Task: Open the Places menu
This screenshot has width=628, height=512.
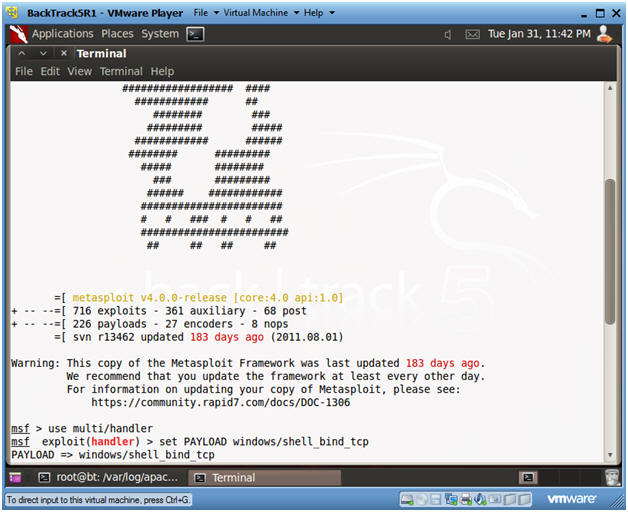Action: 117,34
